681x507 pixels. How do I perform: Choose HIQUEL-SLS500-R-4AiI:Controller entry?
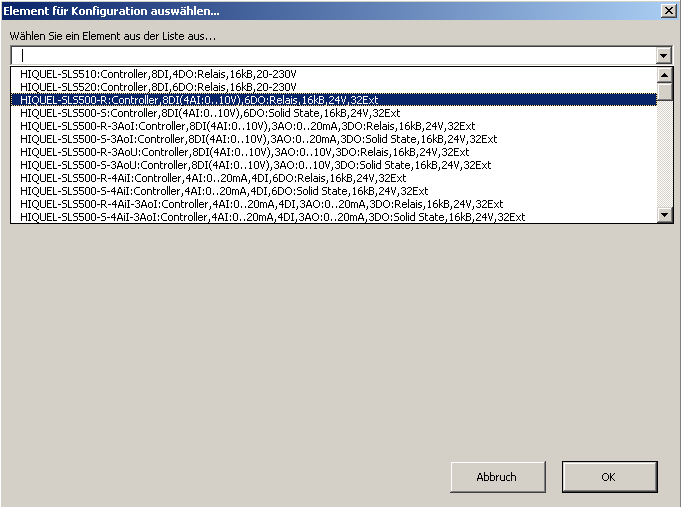pyautogui.click(x=334, y=178)
